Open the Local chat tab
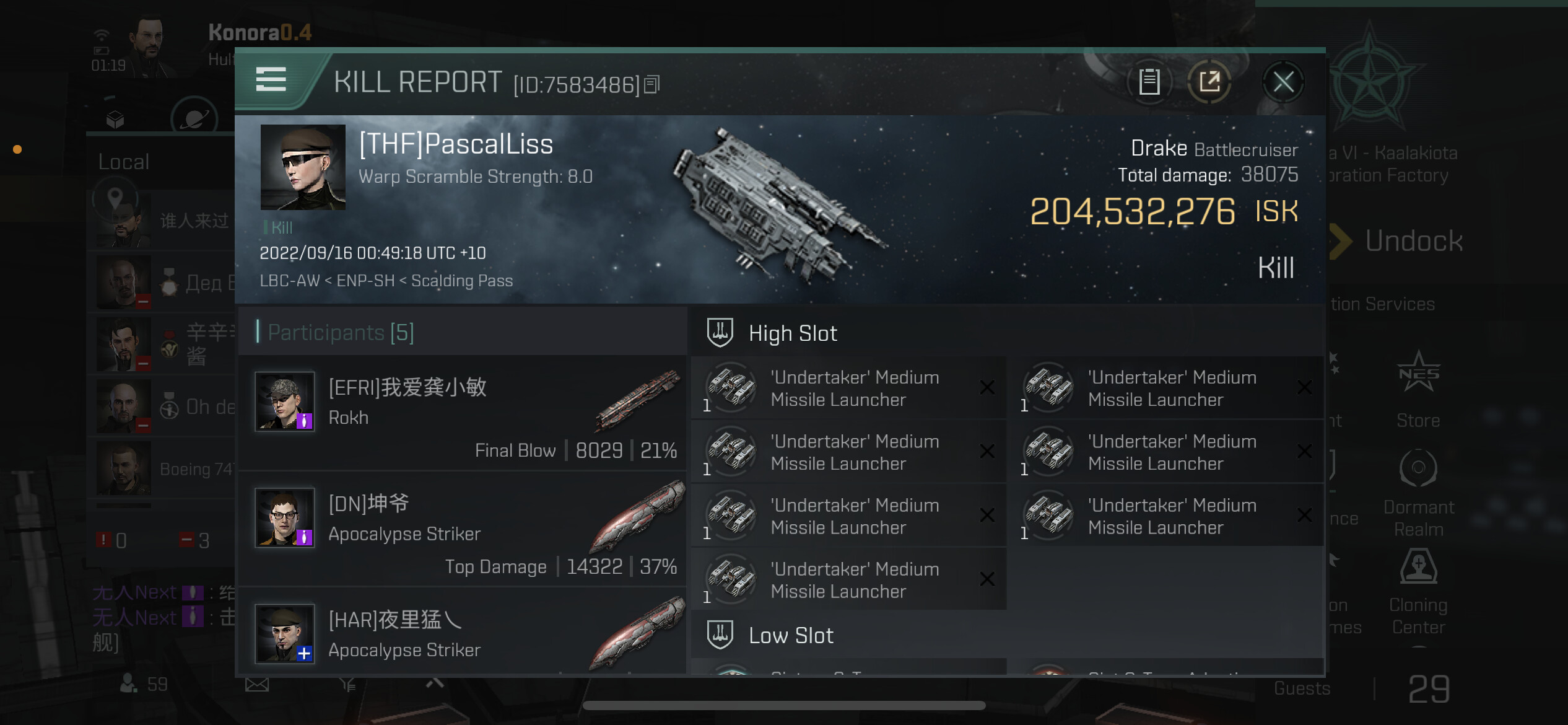The height and width of the screenshot is (725, 1568). tap(124, 162)
